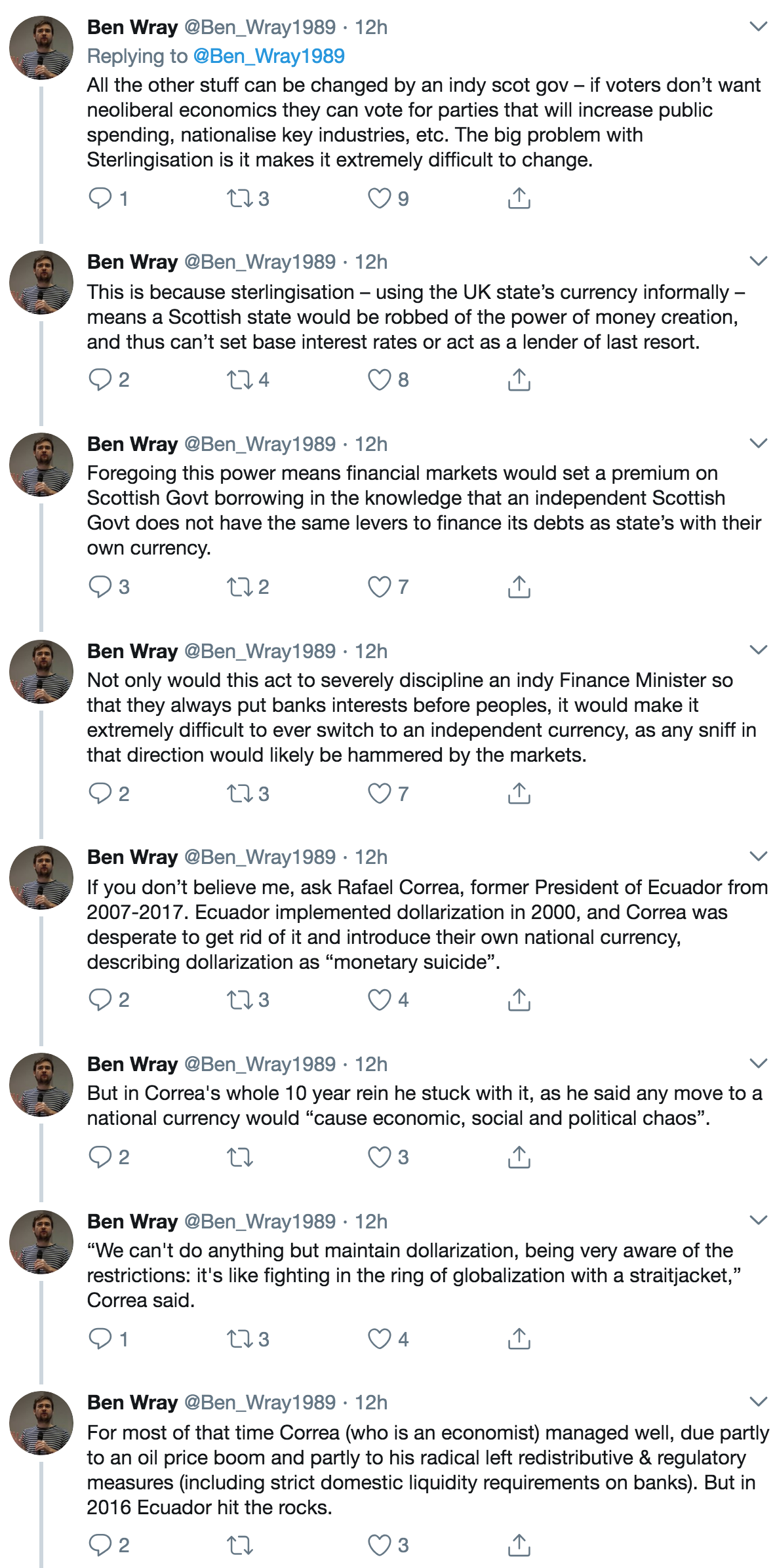Like the 'Ecuador hit the rocks' tweet

click(379, 1545)
